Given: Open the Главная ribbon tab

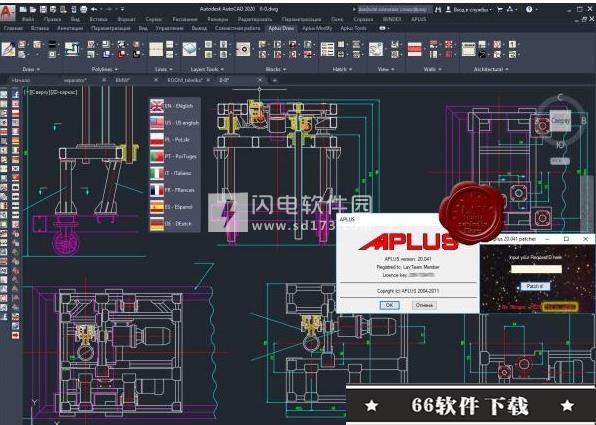Looking at the screenshot, I should coord(13,28).
